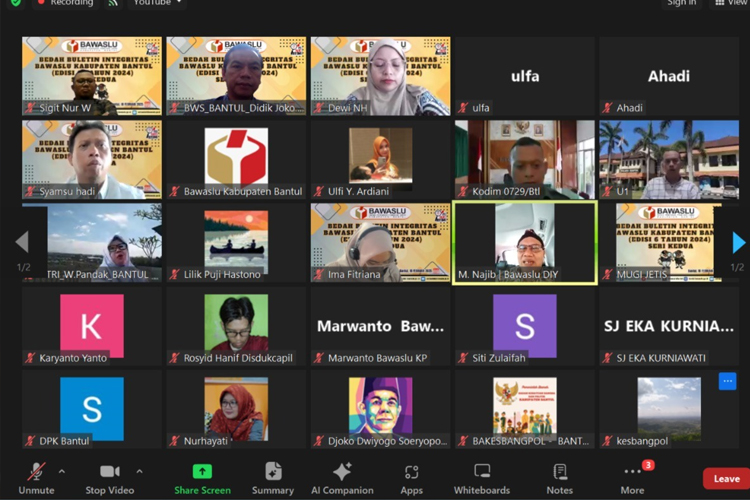
Task: Open the View layout menu
Action: [x=733, y=3]
